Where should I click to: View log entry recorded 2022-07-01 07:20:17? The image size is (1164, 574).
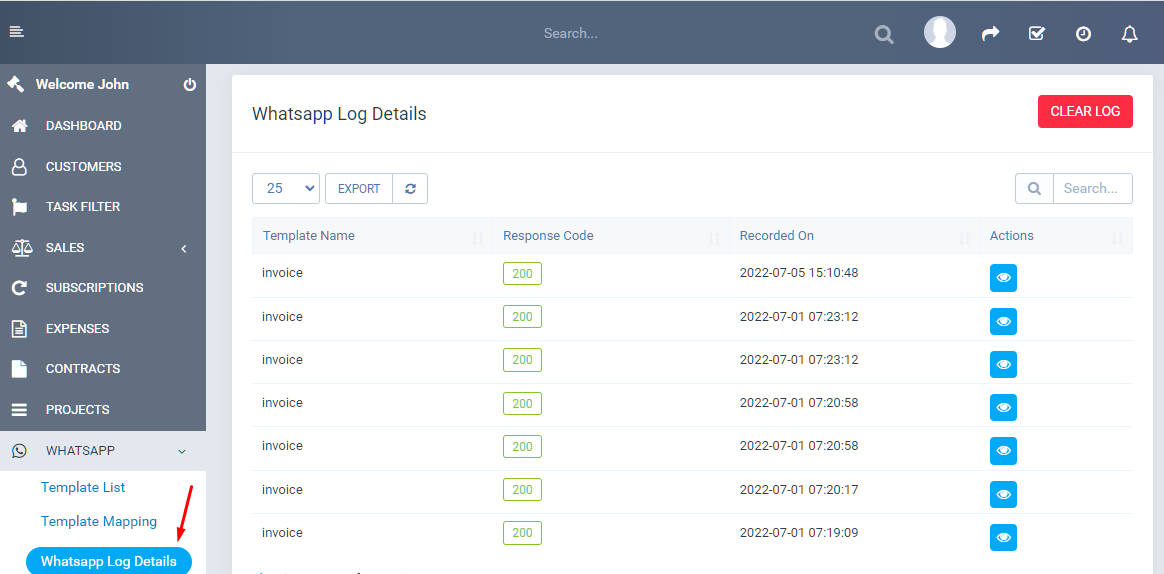point(1003,494)
